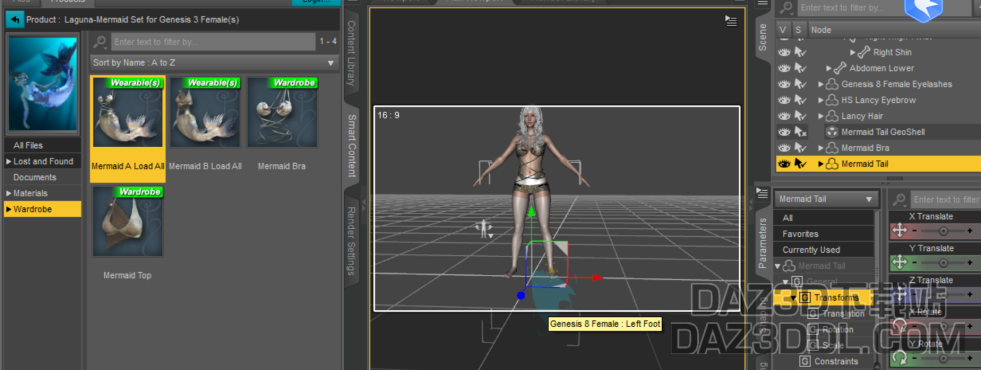Toggle visibility of Mermaid Tail GeoShell
Screen dimensions: 981x370
pyautogui.click(x=784, y=132)
